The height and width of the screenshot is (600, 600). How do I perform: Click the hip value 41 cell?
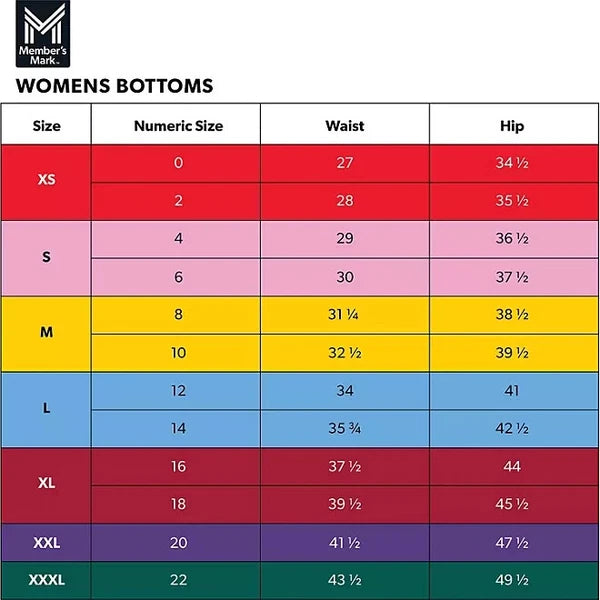(512, 390)
